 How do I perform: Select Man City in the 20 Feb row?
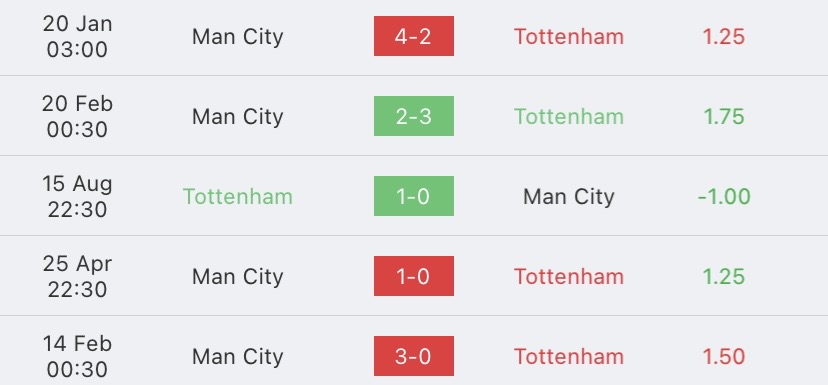click(238, 117)
